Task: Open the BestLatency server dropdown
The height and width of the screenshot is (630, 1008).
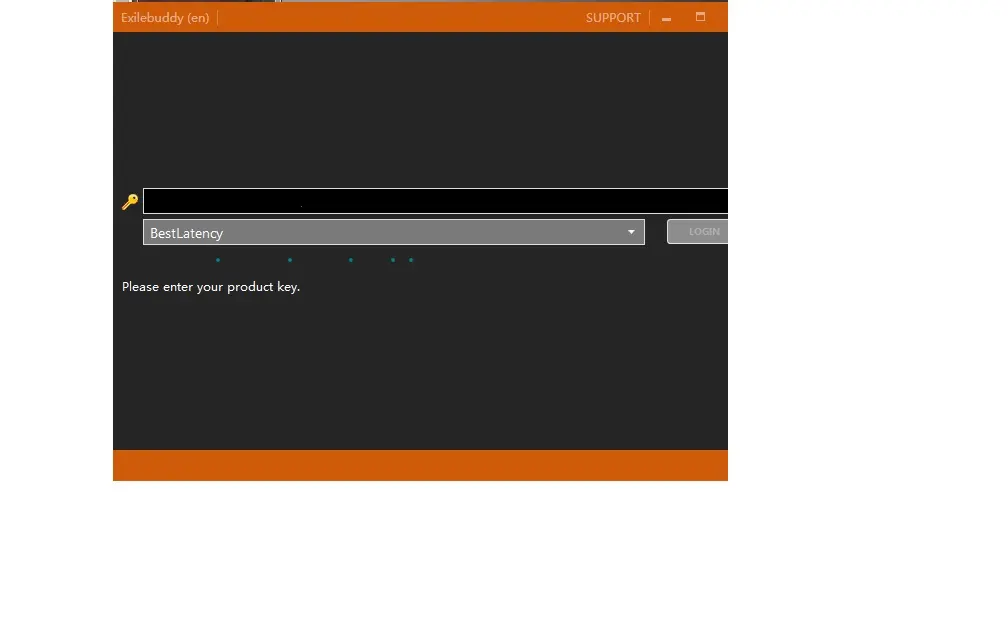Action: click(393, 232)
